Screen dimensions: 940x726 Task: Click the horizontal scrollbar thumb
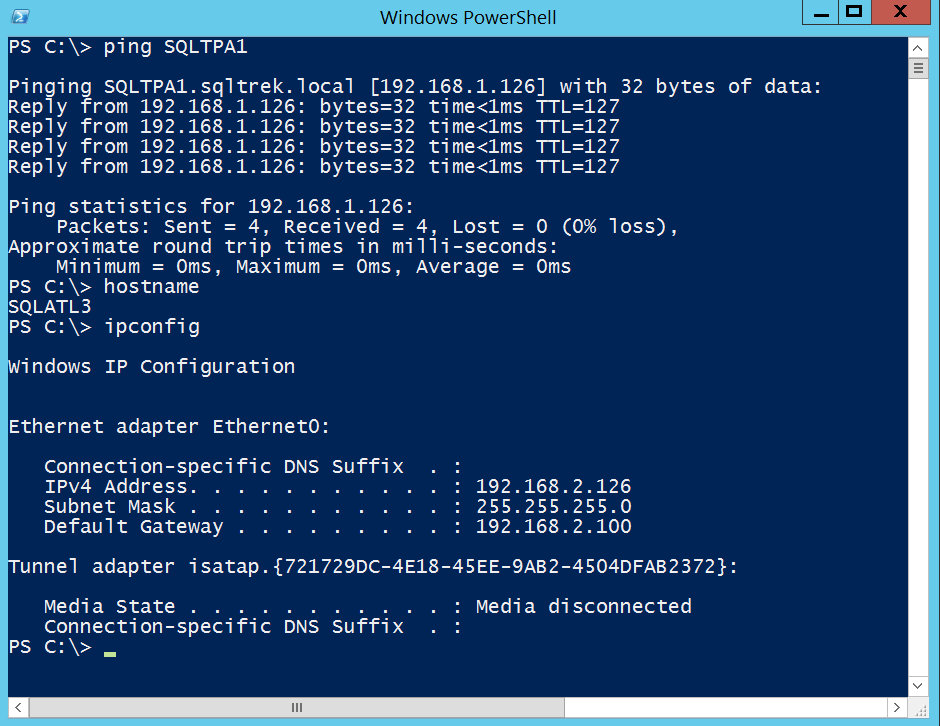point(297,707)
